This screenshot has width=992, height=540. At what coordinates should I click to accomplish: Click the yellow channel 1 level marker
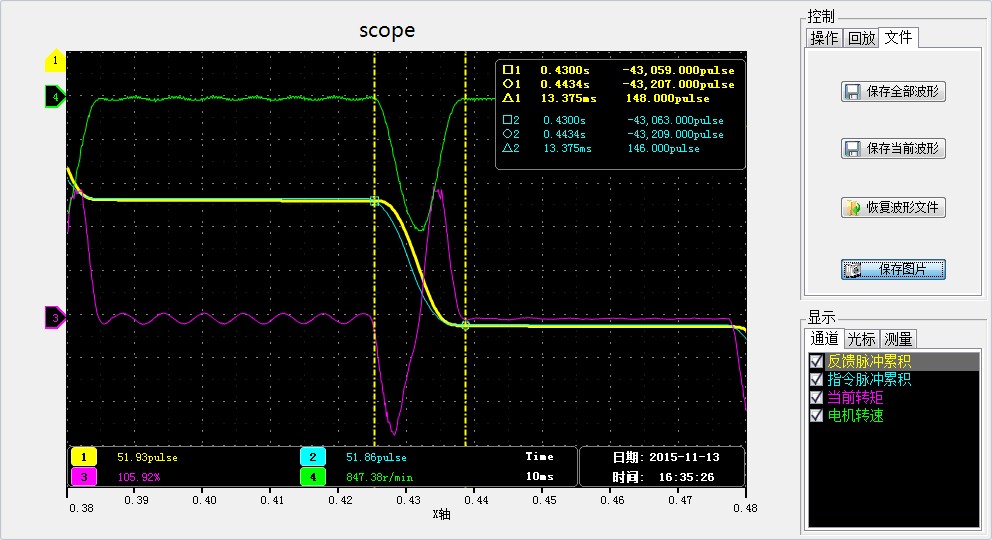pyautogui.click(x=54, y=61)
